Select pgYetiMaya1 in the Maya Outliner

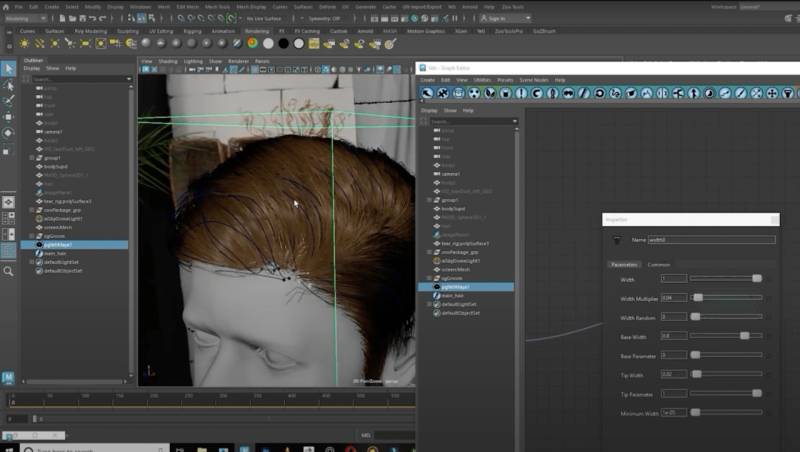pyautogui.click(x=74, y=245)
